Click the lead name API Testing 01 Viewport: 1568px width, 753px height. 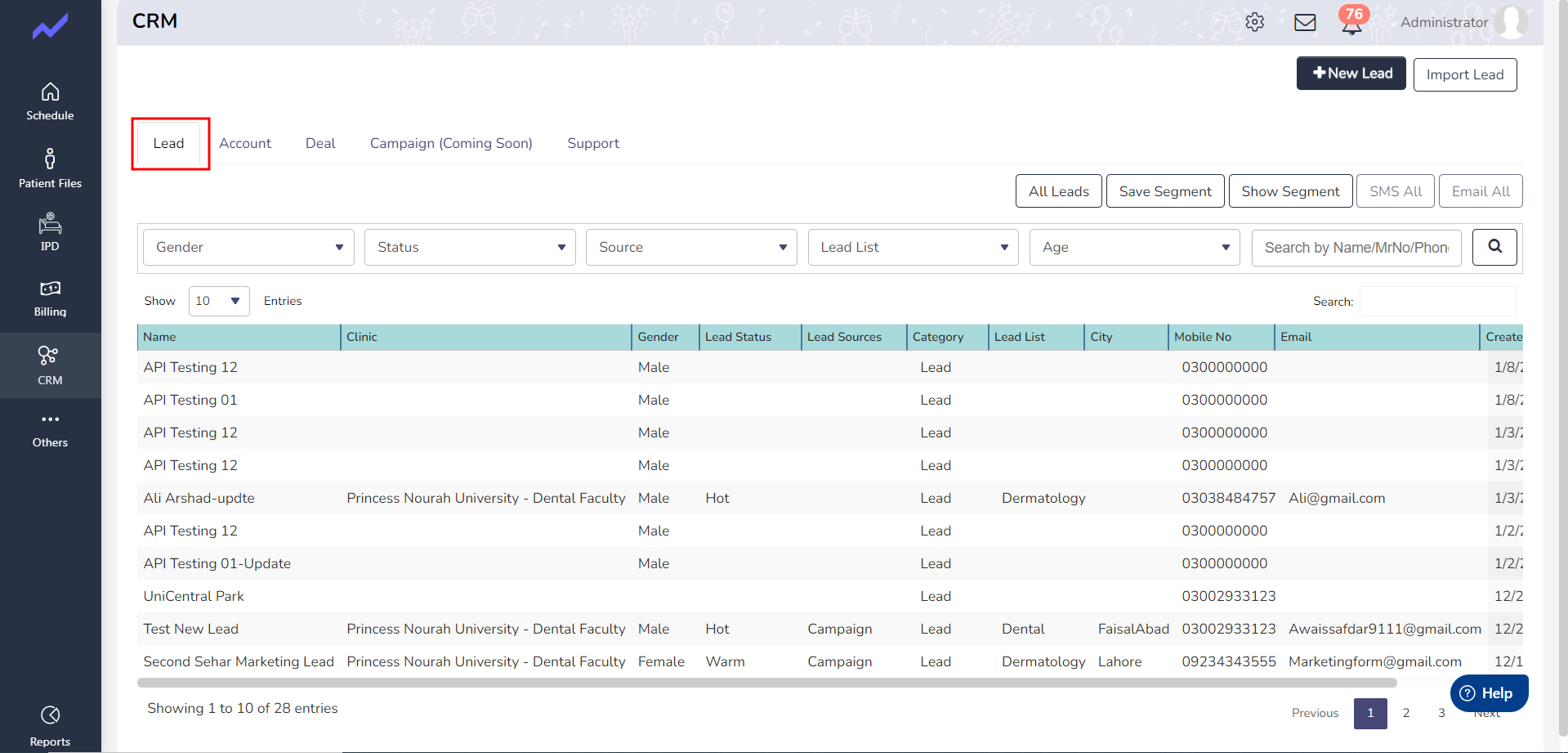point(190,400)
